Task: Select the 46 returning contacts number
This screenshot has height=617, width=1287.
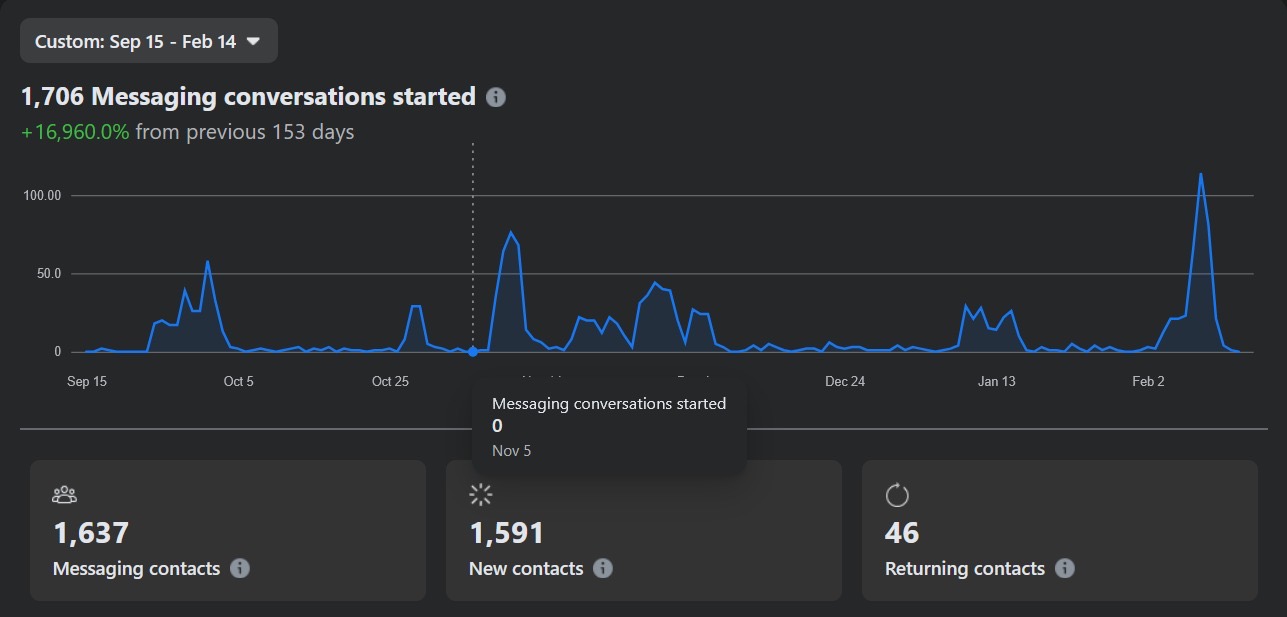Action: [x=902, y=533]
